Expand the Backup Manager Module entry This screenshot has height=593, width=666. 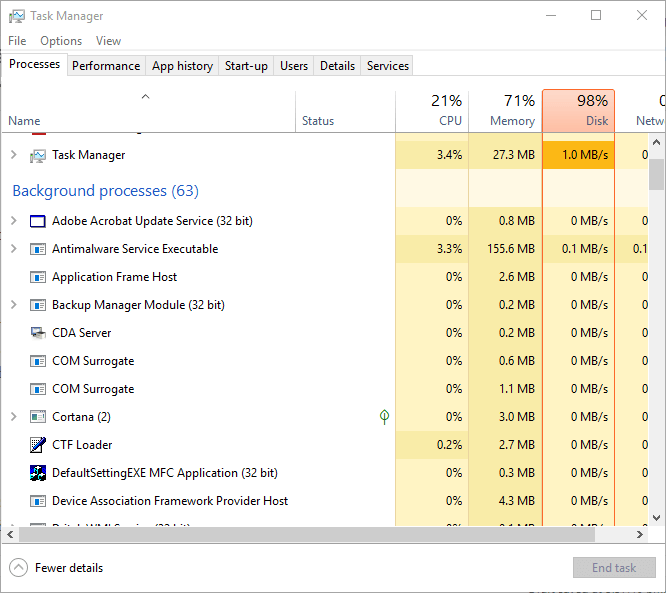pos(14,305)
